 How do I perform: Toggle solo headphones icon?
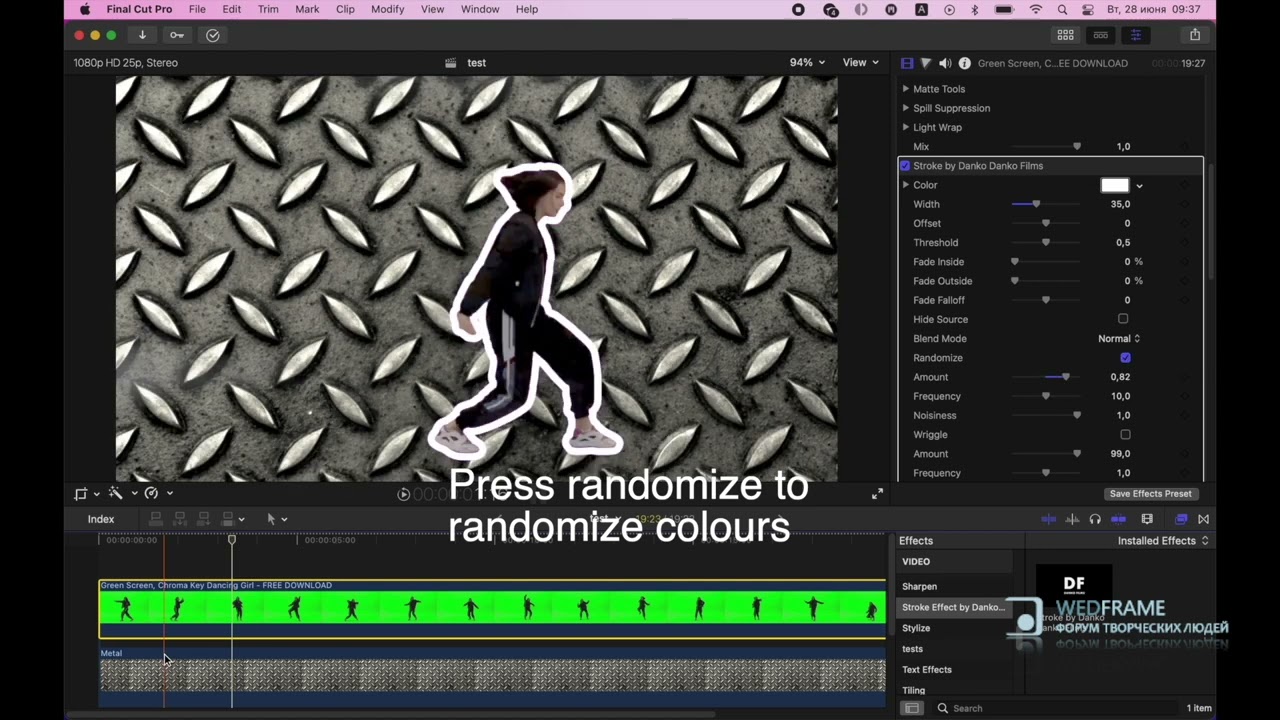pos(1095,519)
